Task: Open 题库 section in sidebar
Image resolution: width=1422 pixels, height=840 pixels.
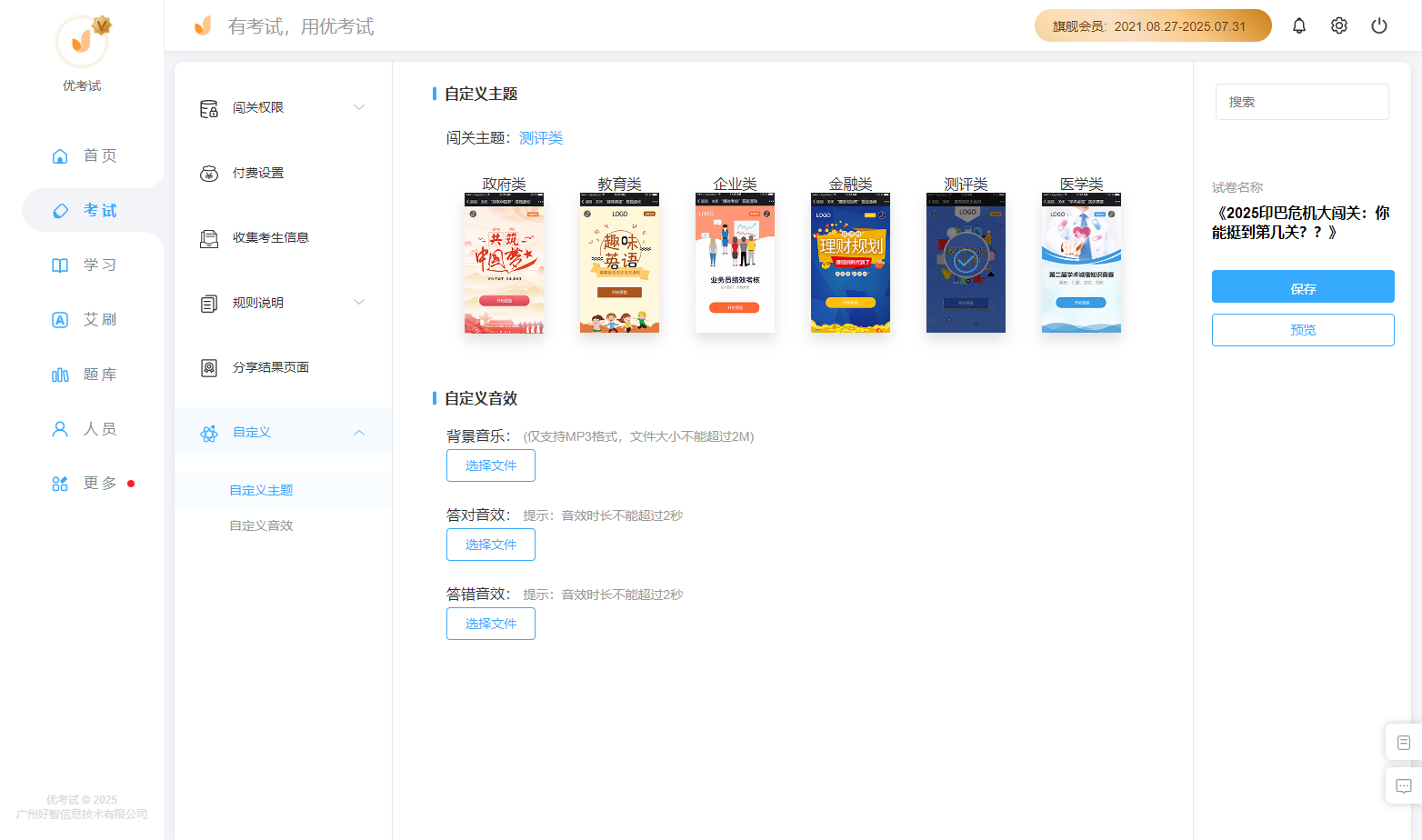Action: (x=100, y=375)
